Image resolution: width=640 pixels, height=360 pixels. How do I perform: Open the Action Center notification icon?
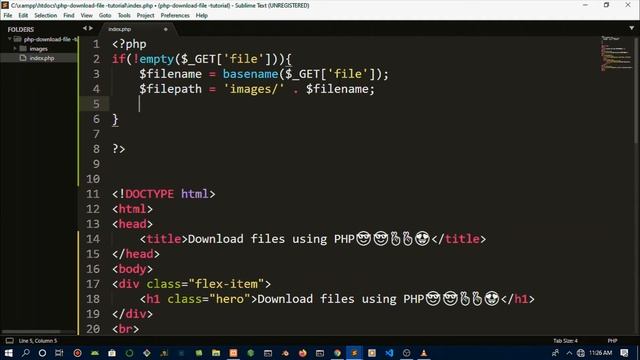click(624, 353)
